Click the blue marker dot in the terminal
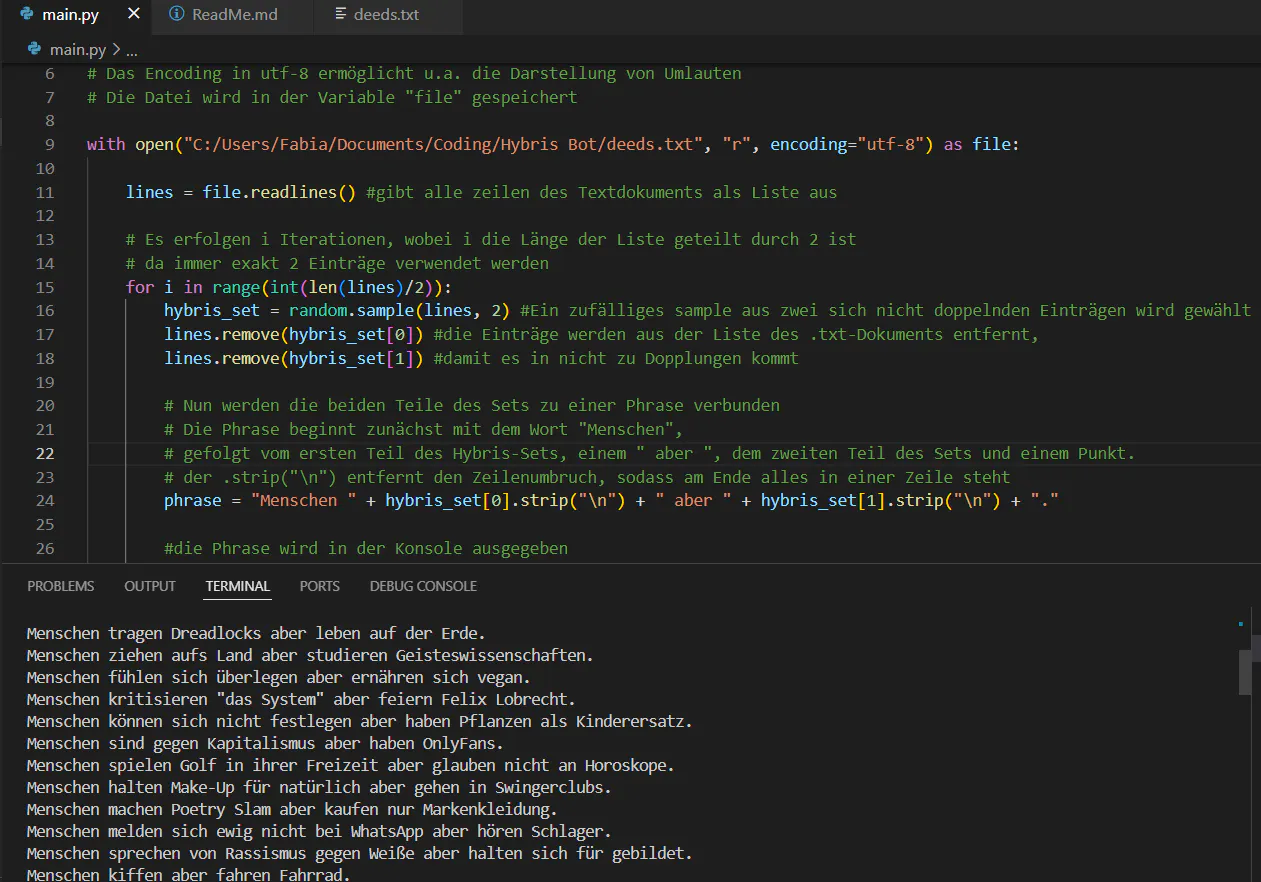Viewport: 1261px width, 882px height. 1240,623
